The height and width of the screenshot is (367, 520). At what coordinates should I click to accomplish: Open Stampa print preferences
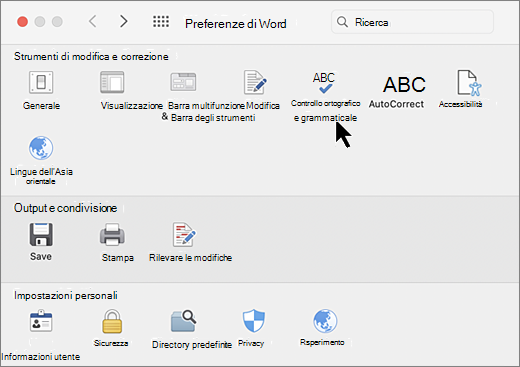[x=112, y=234]
